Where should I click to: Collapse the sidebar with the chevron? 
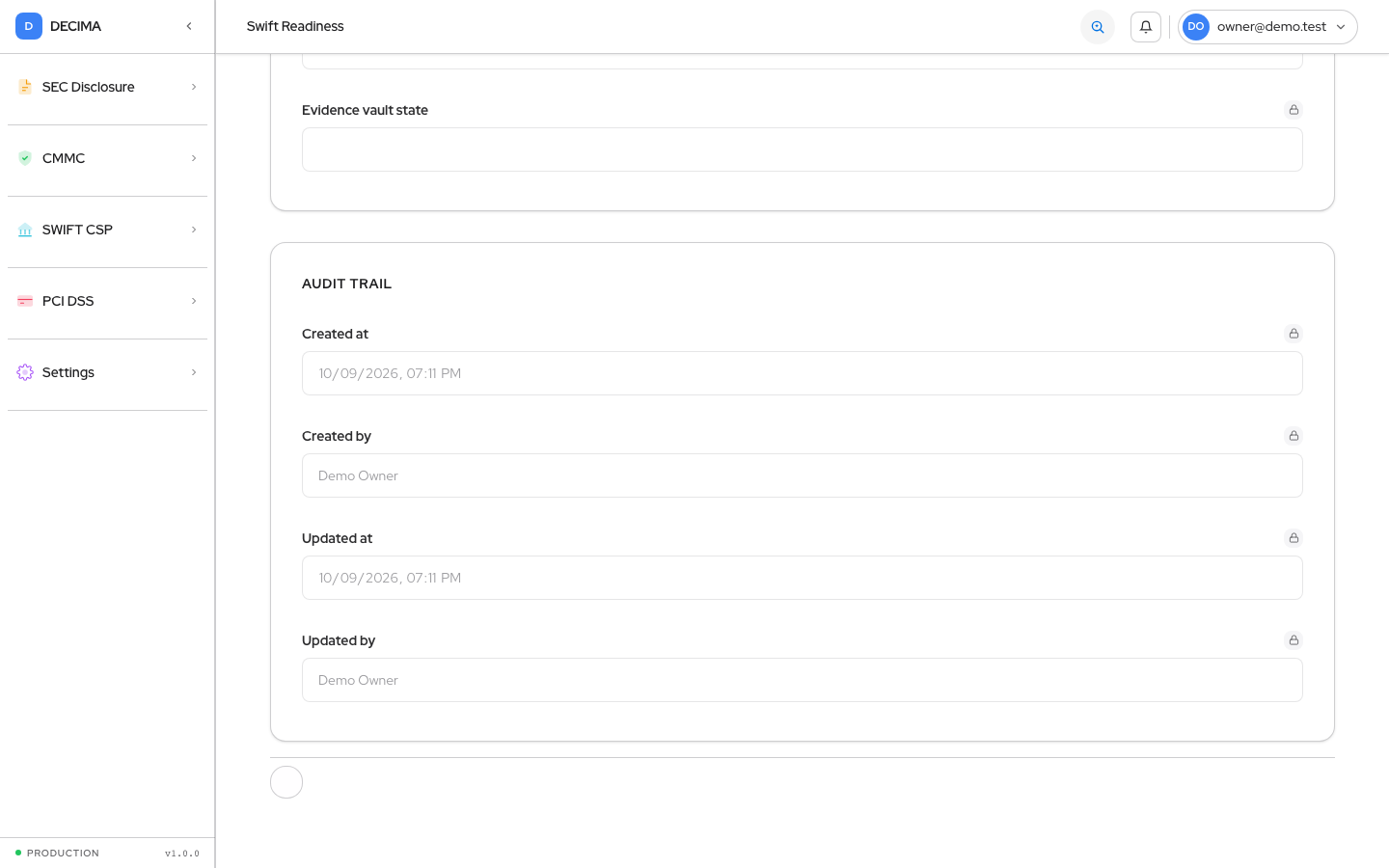189,26
